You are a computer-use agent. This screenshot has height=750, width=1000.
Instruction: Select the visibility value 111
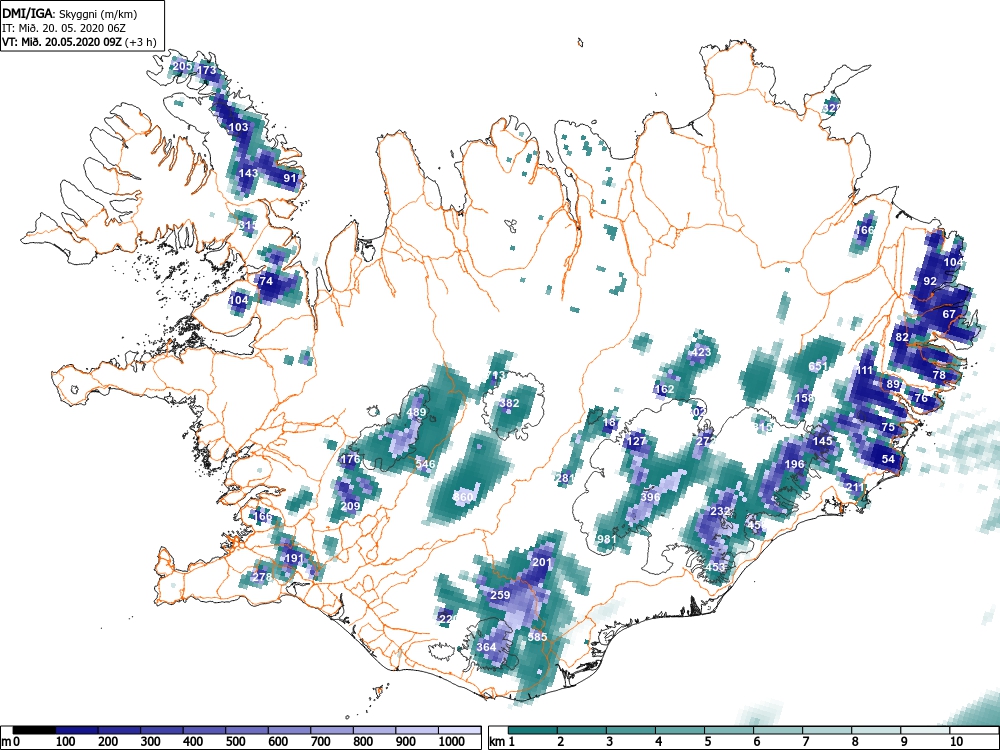click(864, 371)
